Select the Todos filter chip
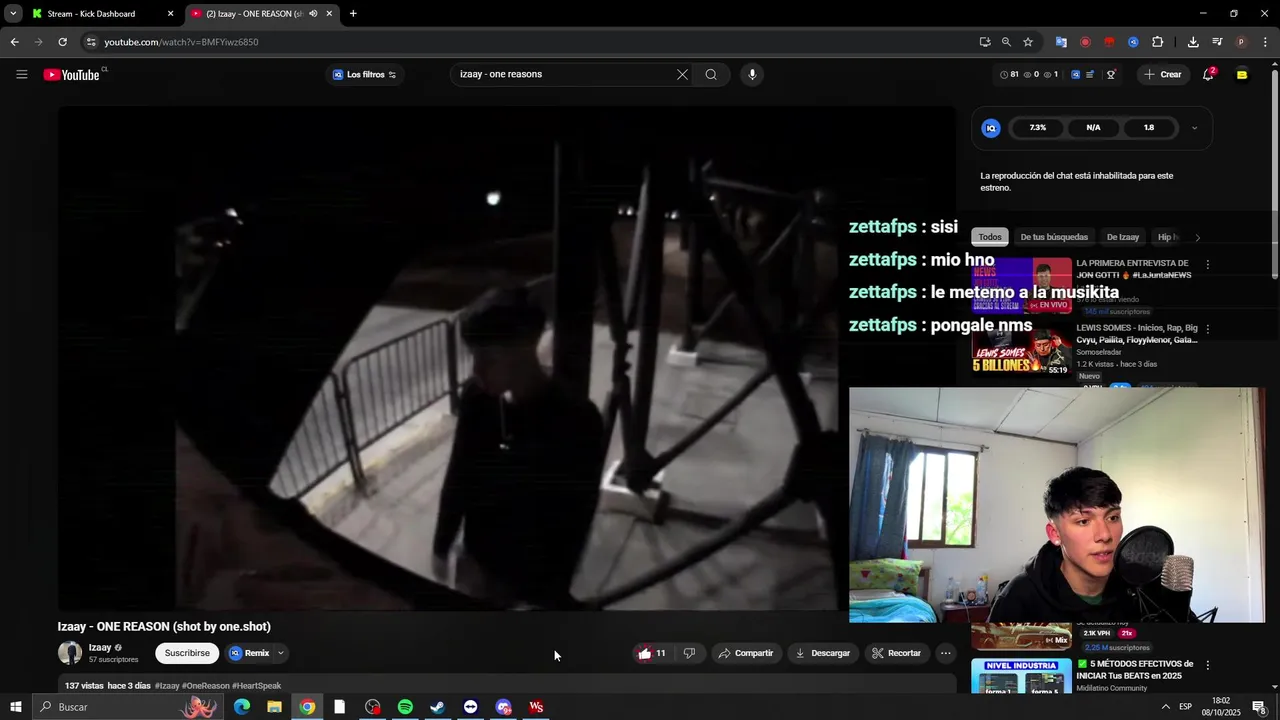Image resolution: width=1280 pixels, height=720 pixels. click(990, 237)
